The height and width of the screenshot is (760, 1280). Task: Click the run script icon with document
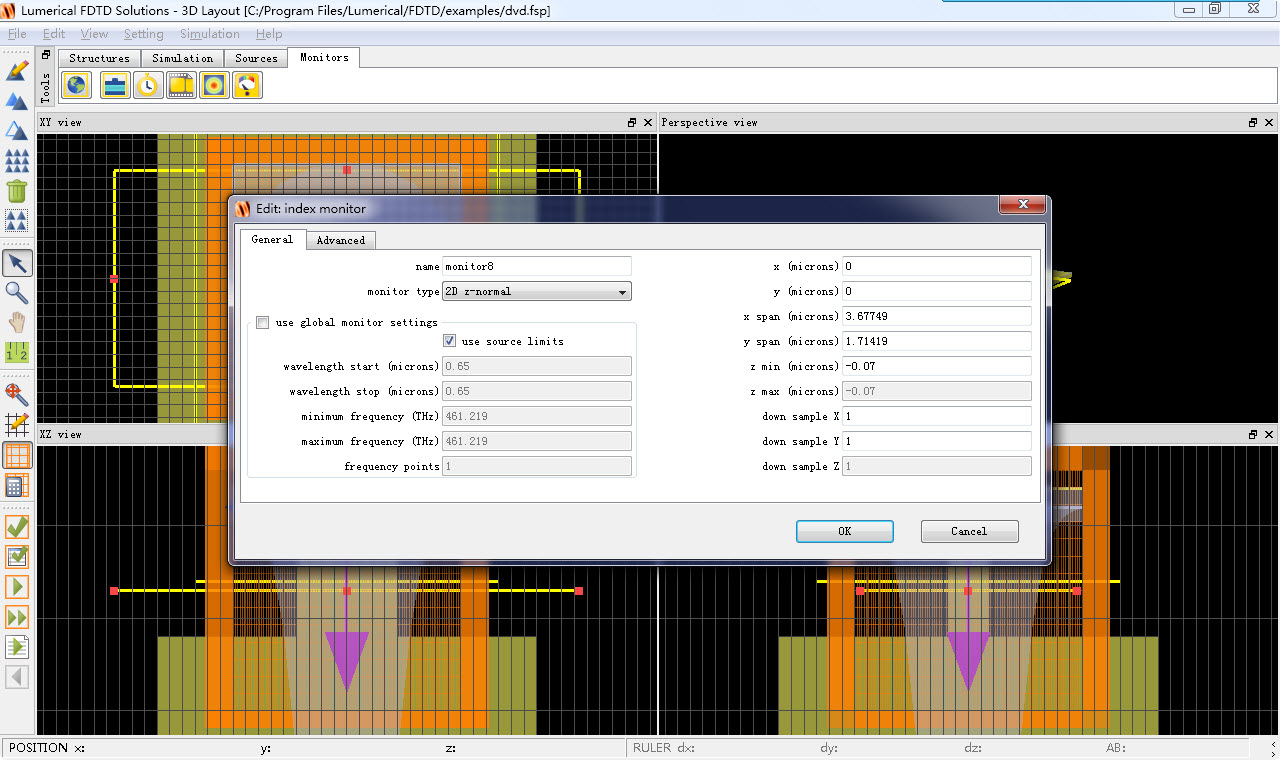point(17,647)
